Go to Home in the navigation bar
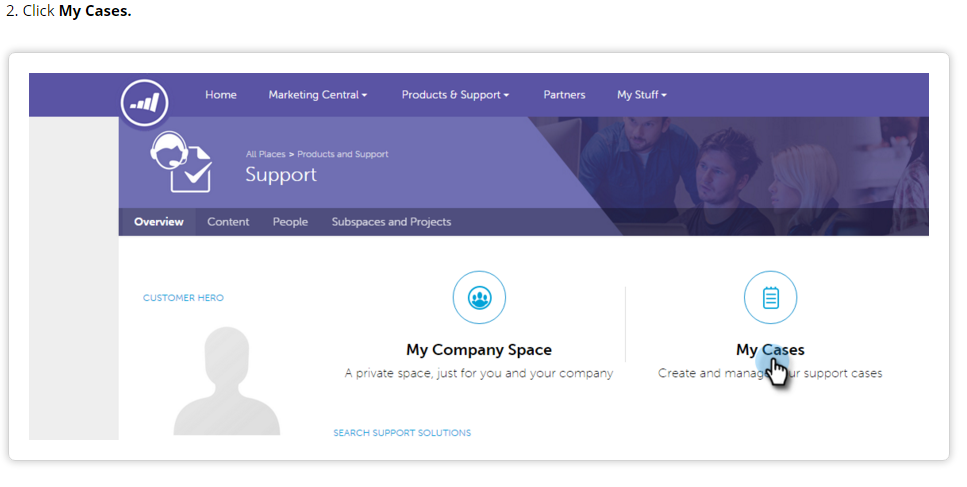The height and width of the screenshot is (487, 967). point(221,95)
